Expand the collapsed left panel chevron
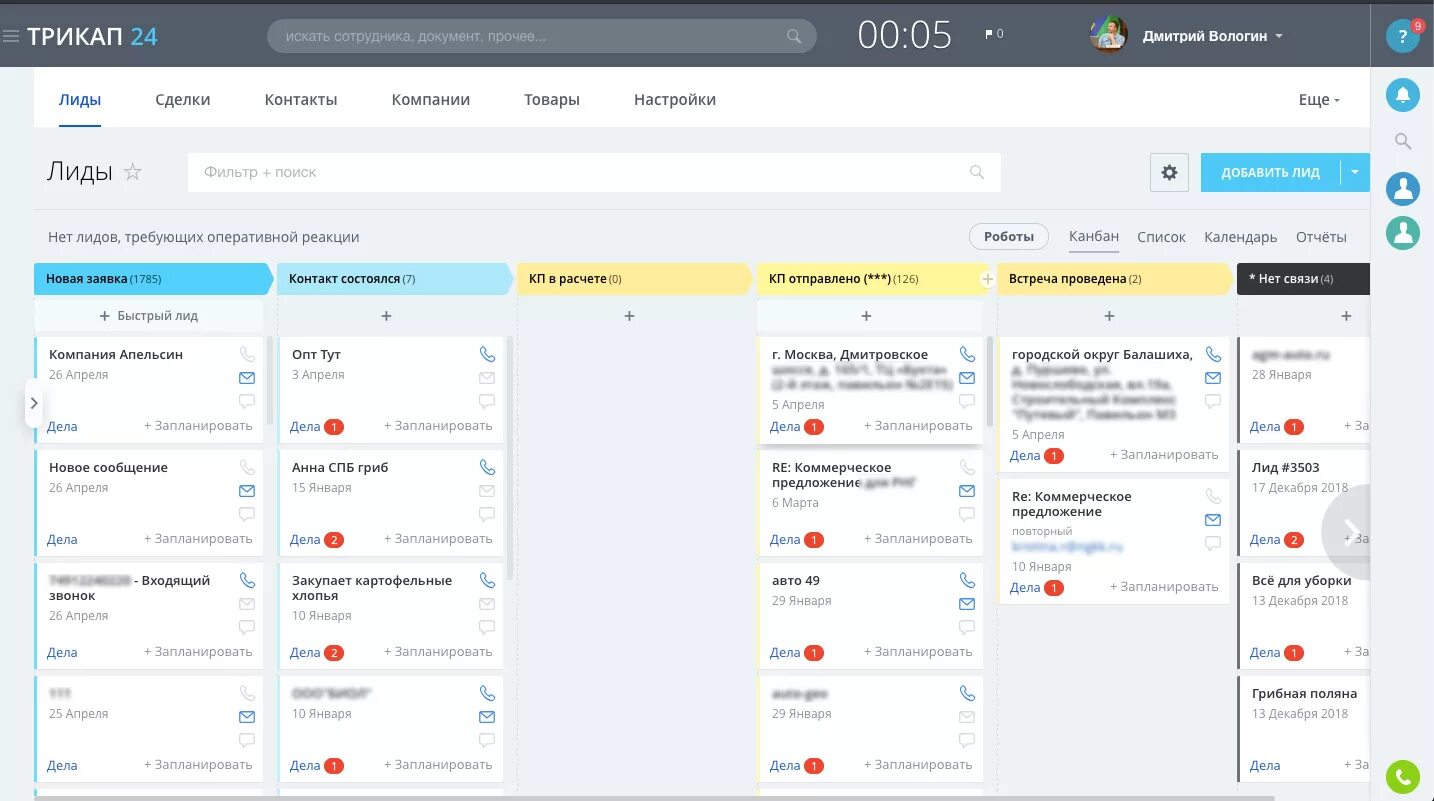Viewport: 1434px width, 801px height. [x=35, y=402]
